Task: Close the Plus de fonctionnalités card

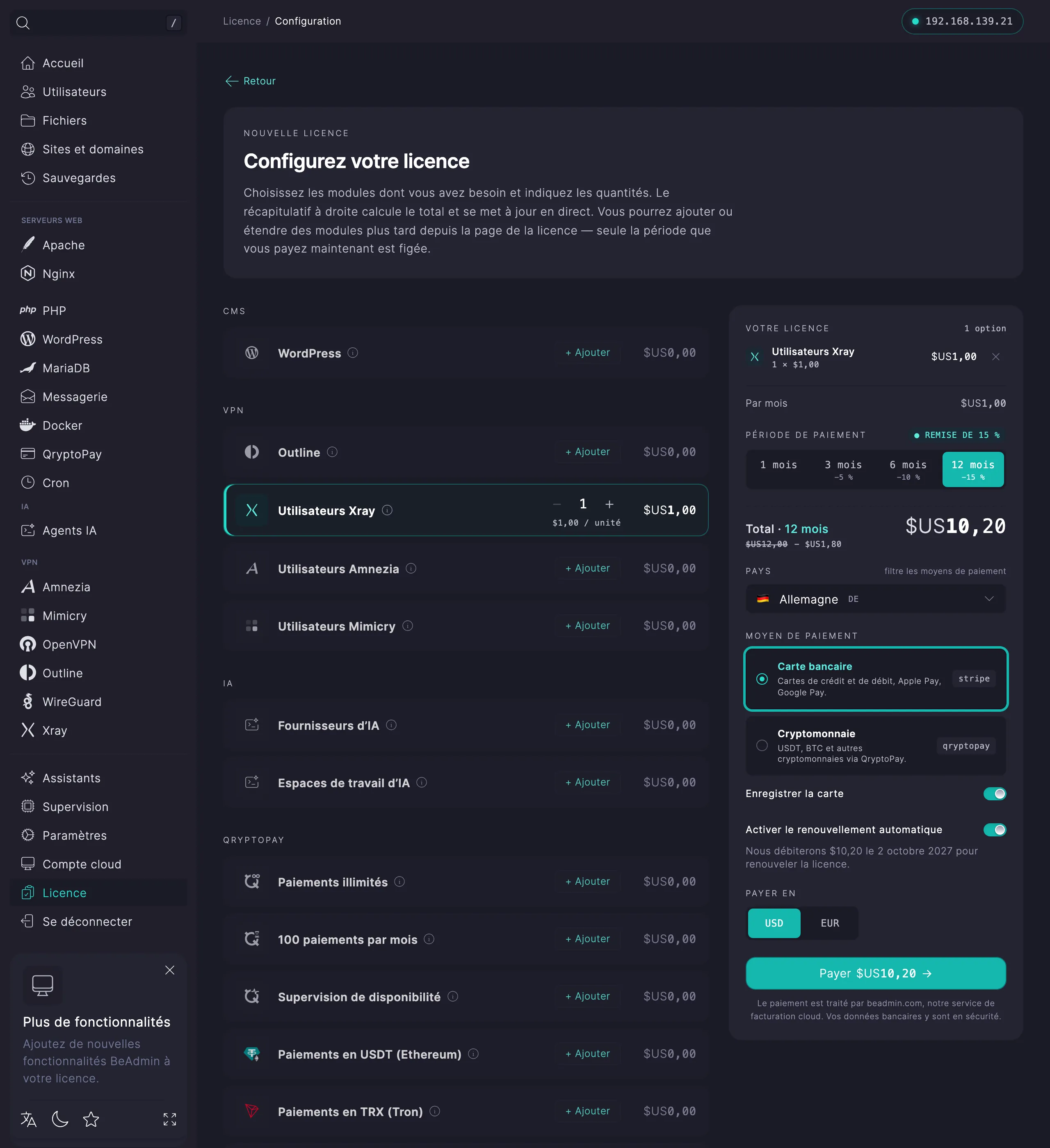Action: pyautogui.click(x=170, y=970)
